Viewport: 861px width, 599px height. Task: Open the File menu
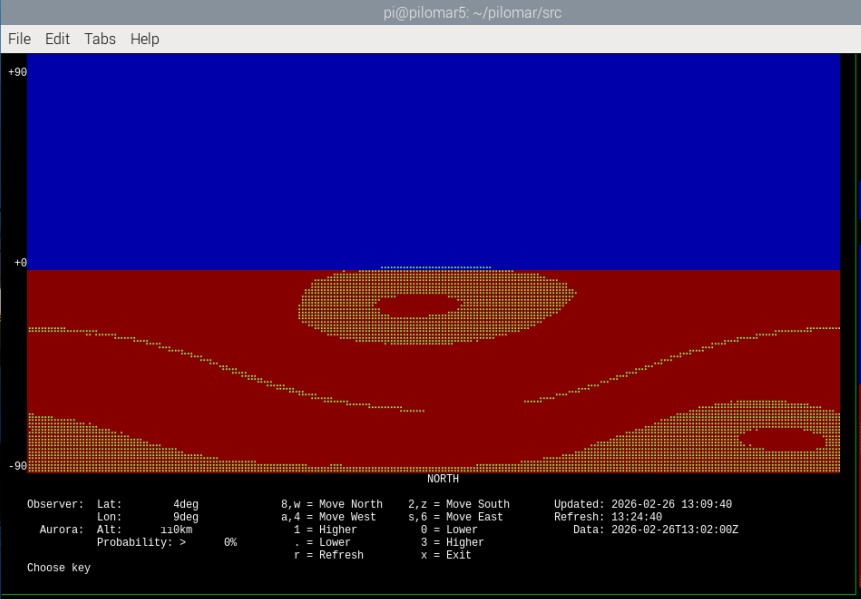pyautogui.click(x=19, y=39)
